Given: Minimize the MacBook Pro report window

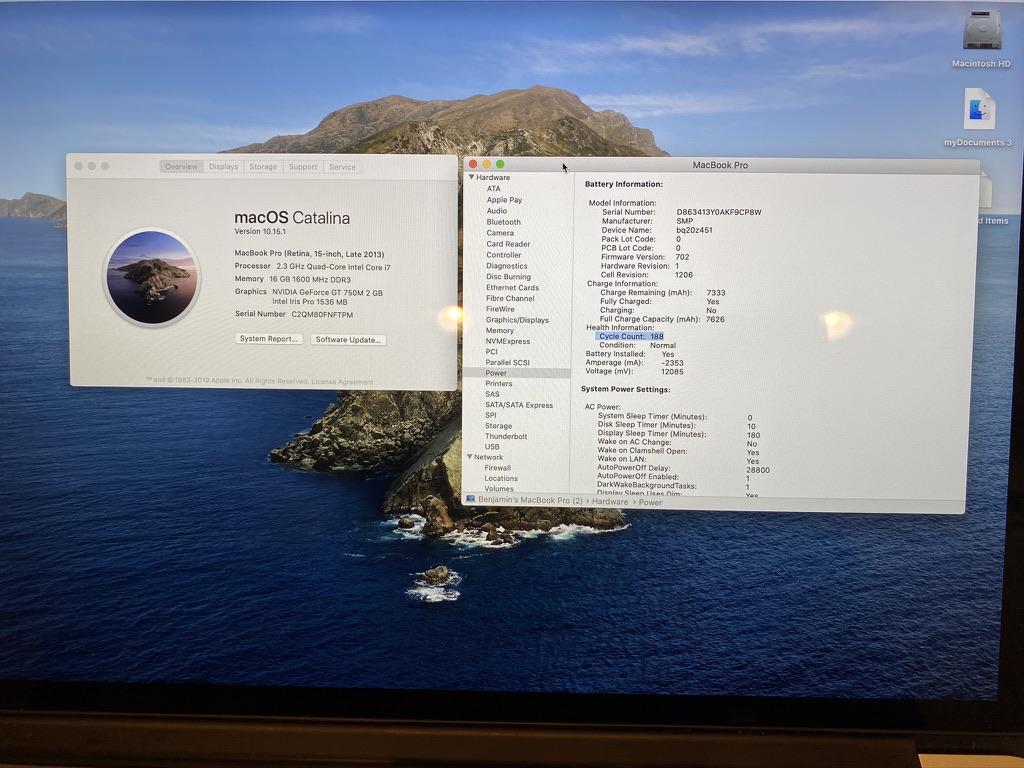Looking at the screenshot, I should (487, 164).
